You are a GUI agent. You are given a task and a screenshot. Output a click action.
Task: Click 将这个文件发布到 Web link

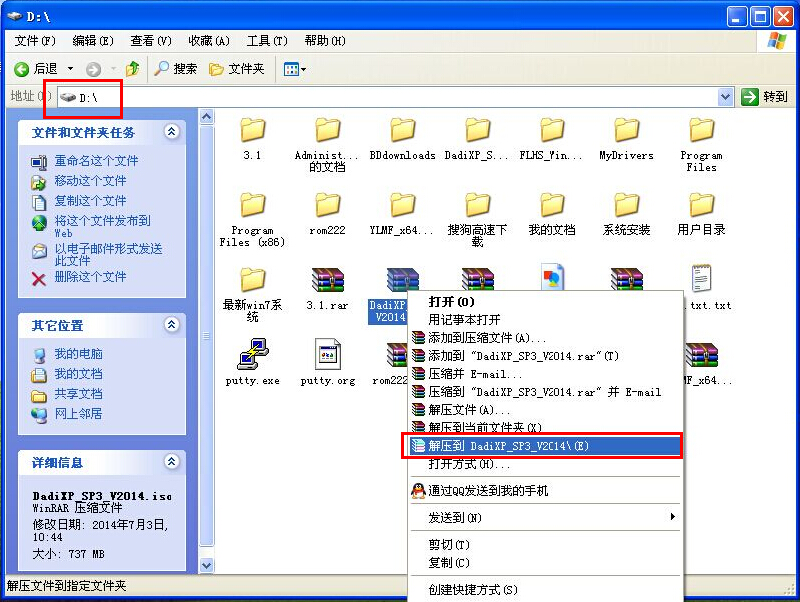[102, 226]
